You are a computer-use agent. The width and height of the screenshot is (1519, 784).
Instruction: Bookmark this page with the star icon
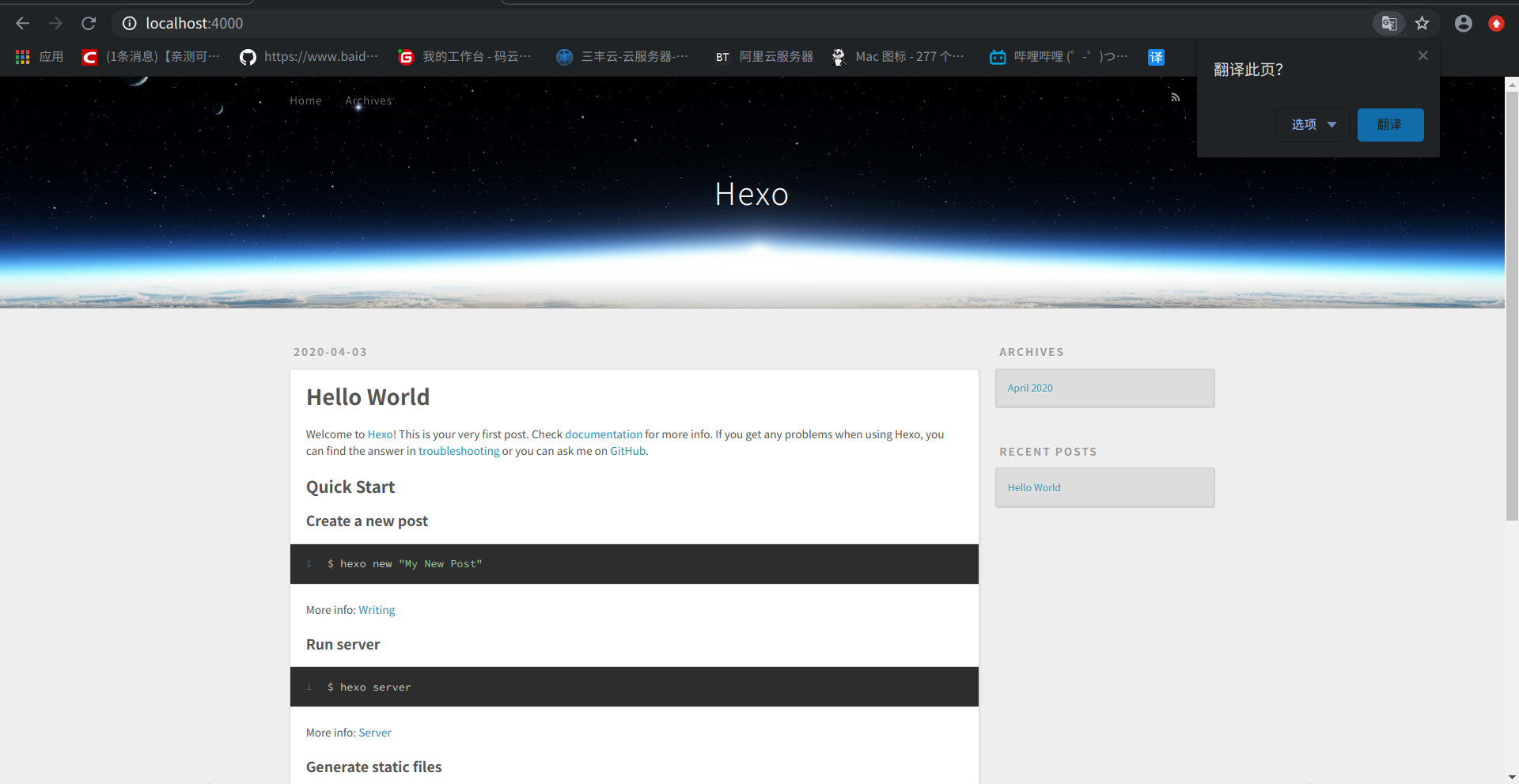pyautogui.click(x=1422, y=23)
